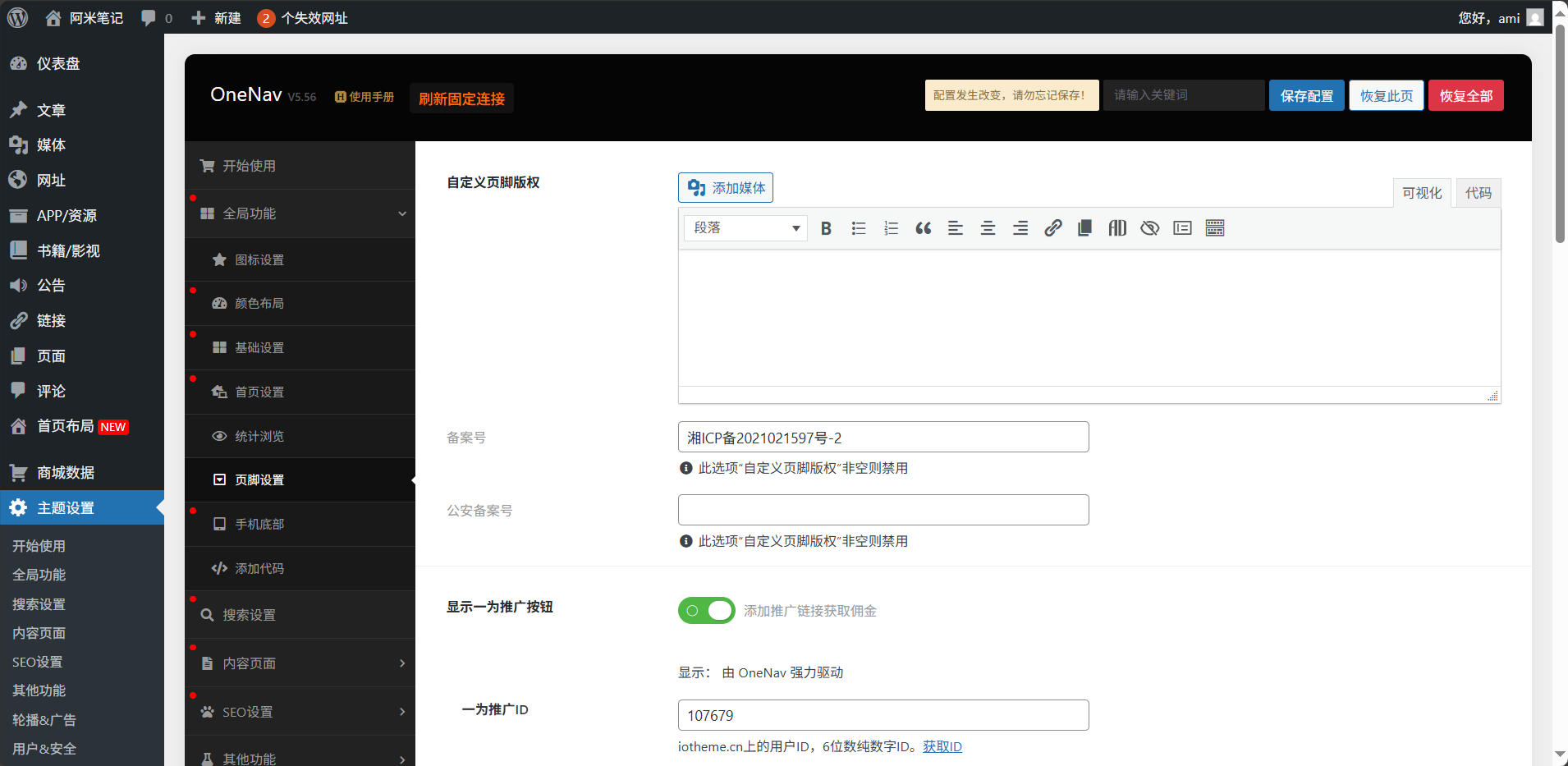1568x766 pixels.
Task: Toggle hidden text icon in editor toolbar
Action: click(x=1148, y=228)
